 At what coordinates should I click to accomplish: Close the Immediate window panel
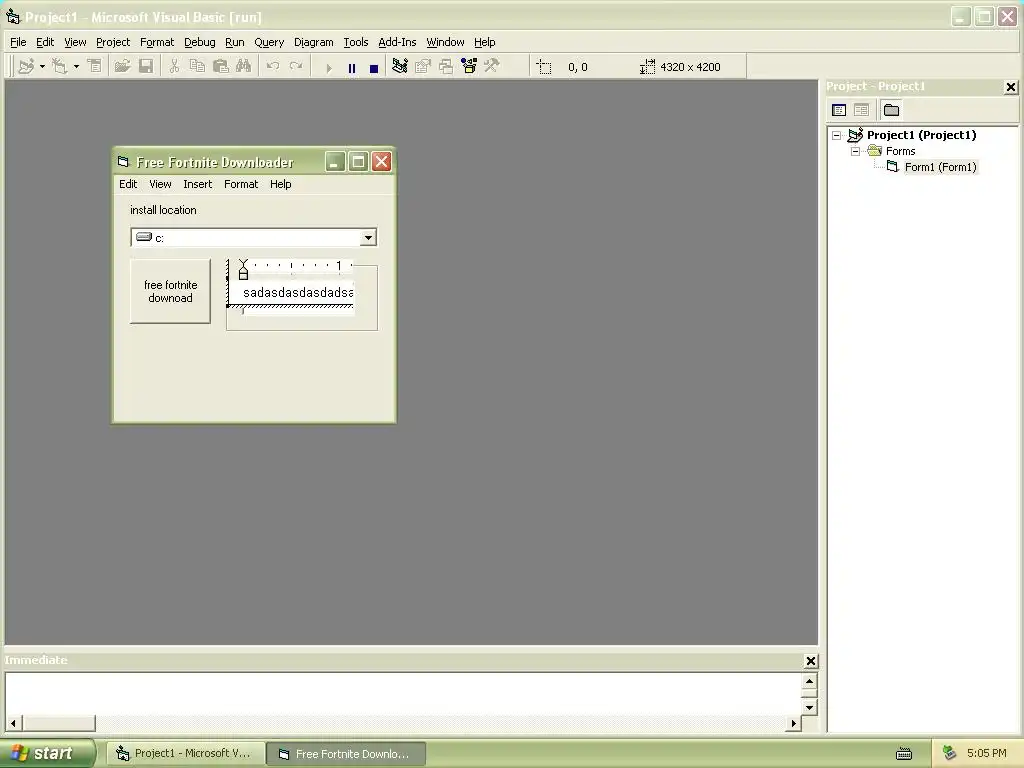(810, 662)
